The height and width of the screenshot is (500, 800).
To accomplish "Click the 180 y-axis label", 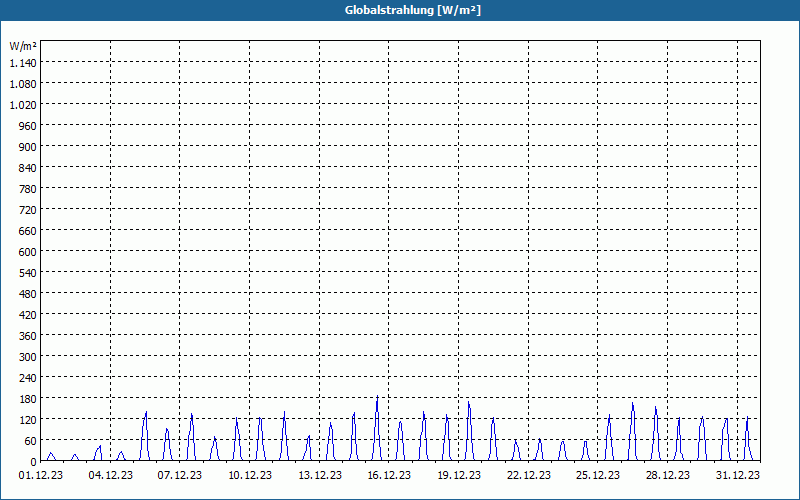I will (x=28, y=398).
